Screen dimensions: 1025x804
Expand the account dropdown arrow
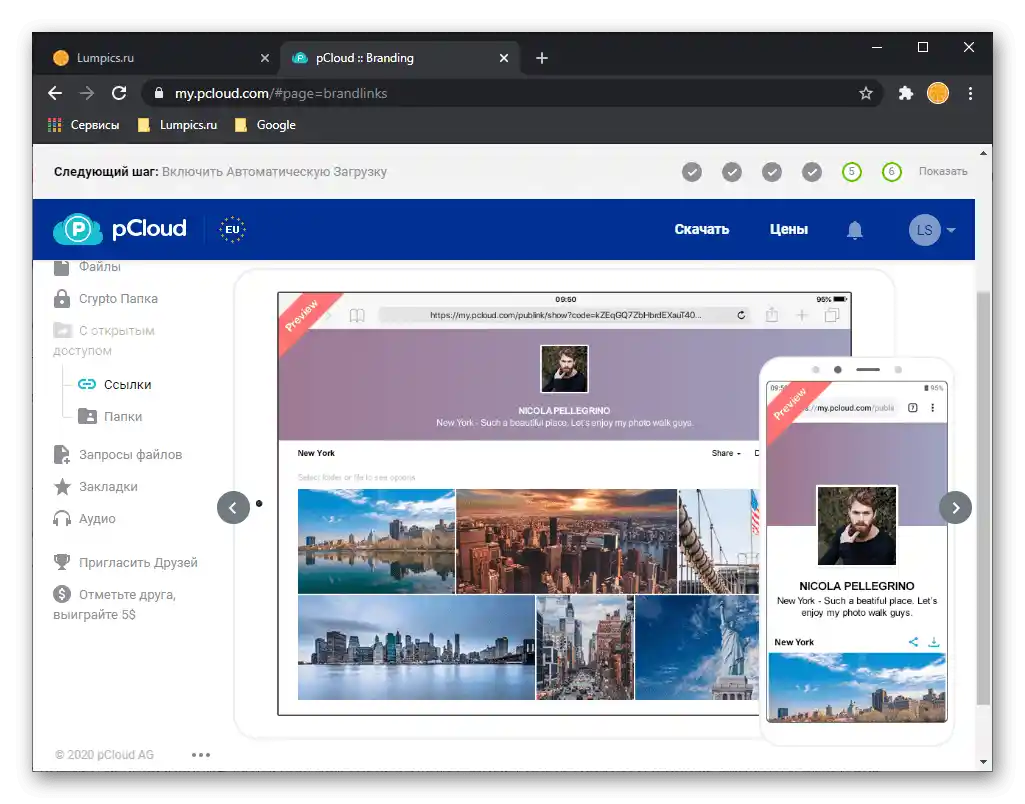(x=951, y=230)
